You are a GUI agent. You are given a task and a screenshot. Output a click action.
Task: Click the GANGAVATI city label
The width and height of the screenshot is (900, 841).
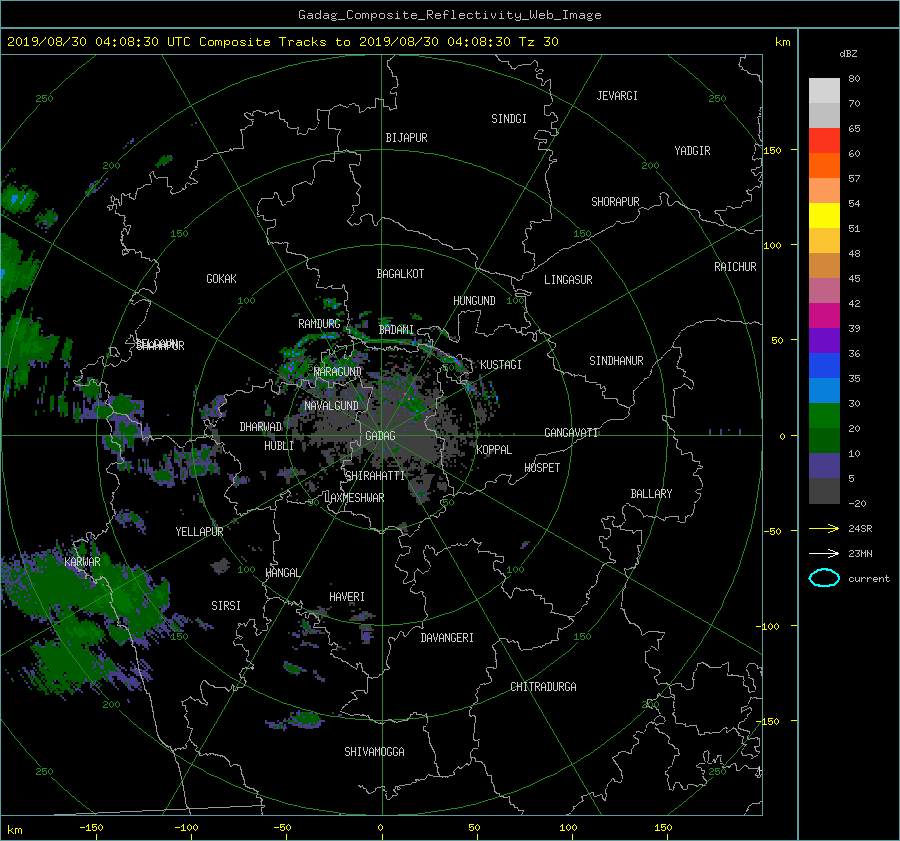pos(571,433)
